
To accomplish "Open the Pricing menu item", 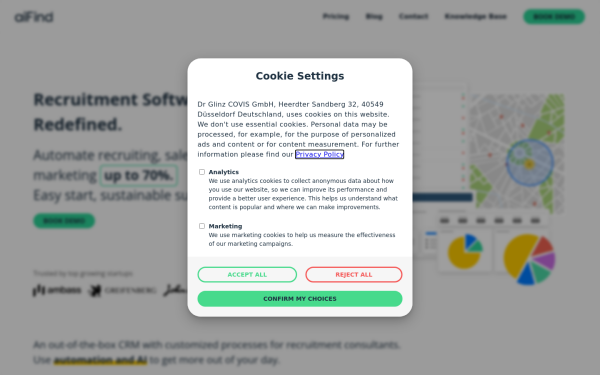I will tap(336, 16).
